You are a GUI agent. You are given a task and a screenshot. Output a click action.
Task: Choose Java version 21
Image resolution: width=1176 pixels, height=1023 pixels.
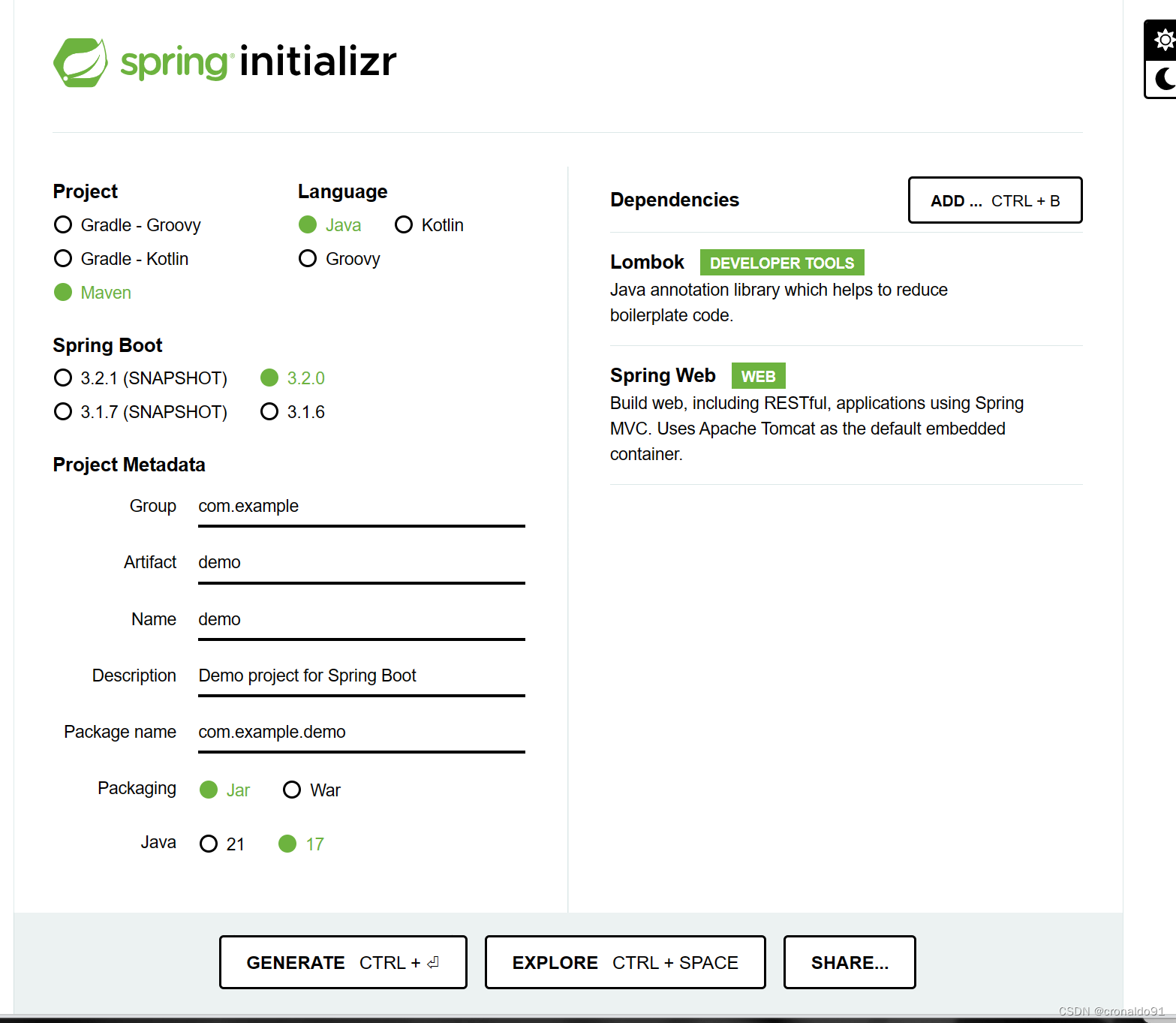pos(222,844)
